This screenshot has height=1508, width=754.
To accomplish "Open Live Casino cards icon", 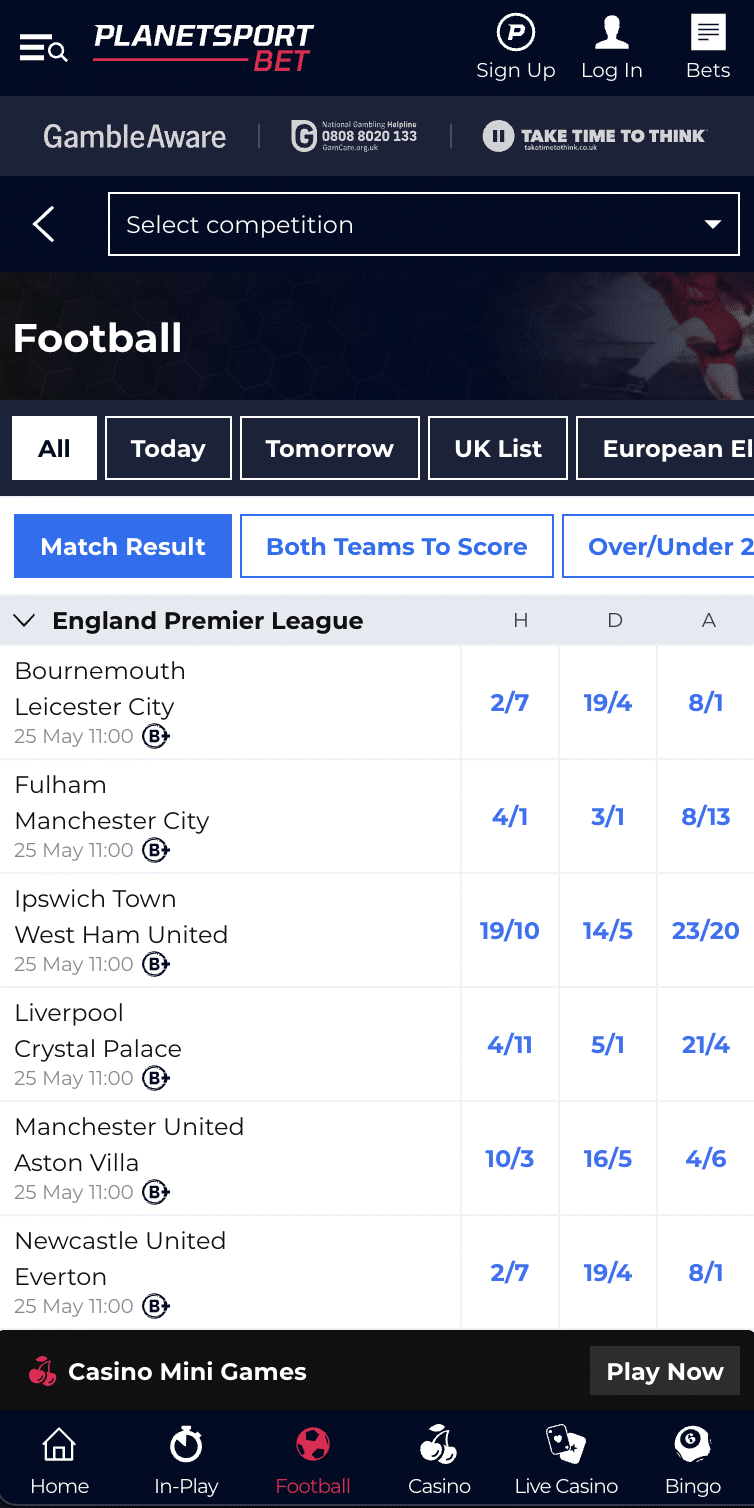I will (566, 1443).
